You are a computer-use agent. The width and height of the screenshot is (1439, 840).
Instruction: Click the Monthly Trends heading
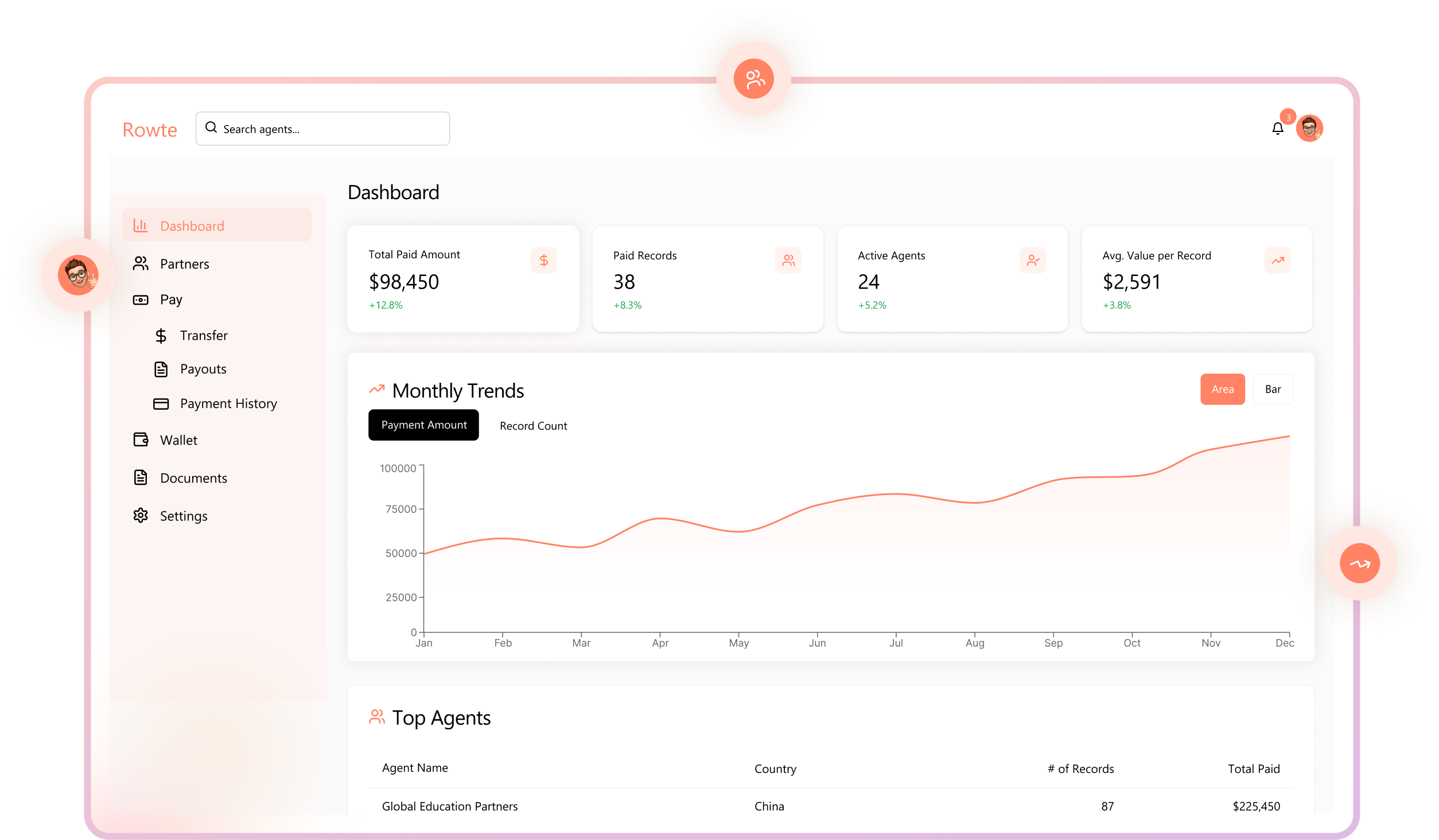[458, 391]
